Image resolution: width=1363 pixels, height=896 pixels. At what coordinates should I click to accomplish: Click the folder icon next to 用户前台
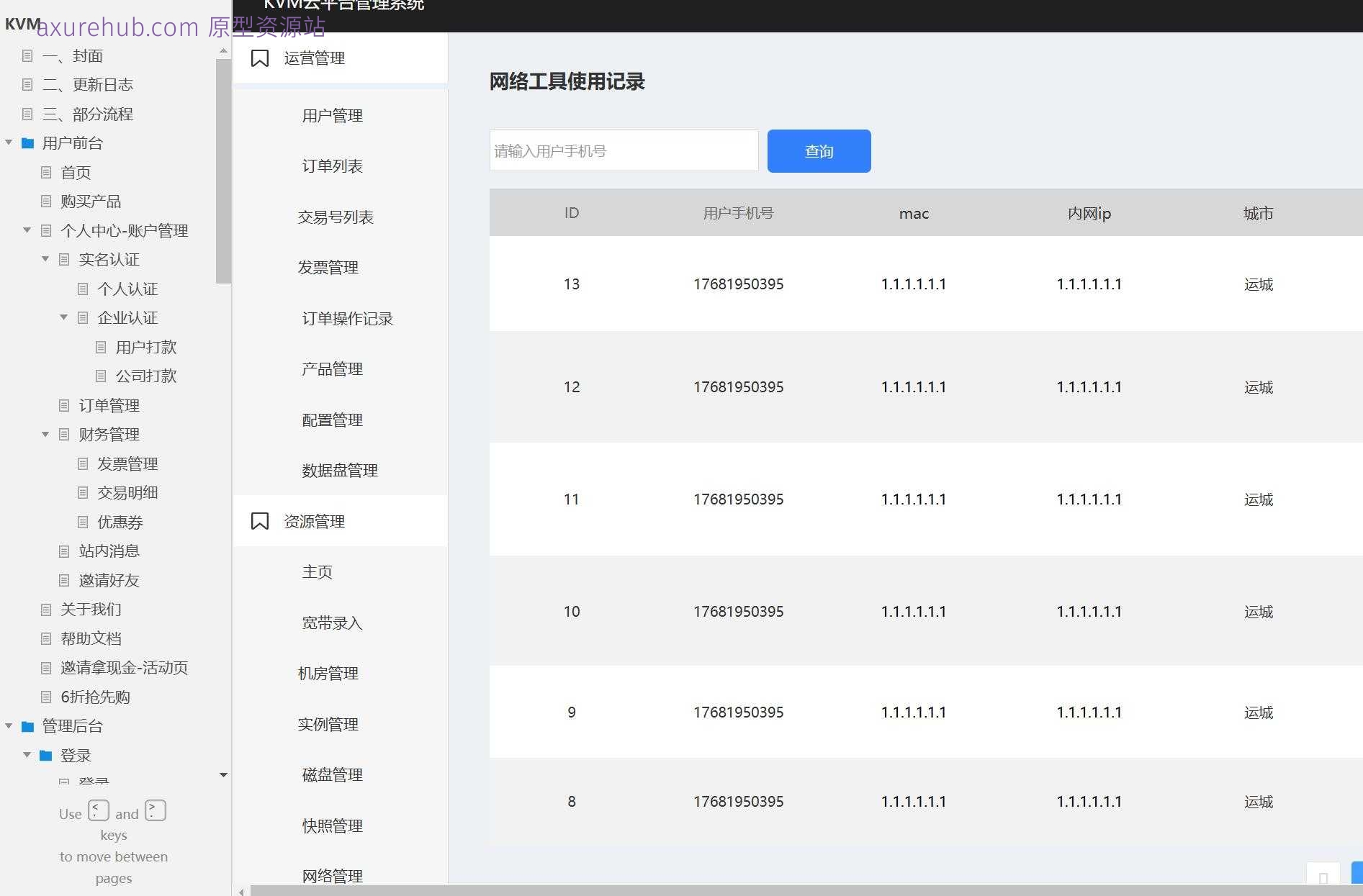click(x=27, y=142)
